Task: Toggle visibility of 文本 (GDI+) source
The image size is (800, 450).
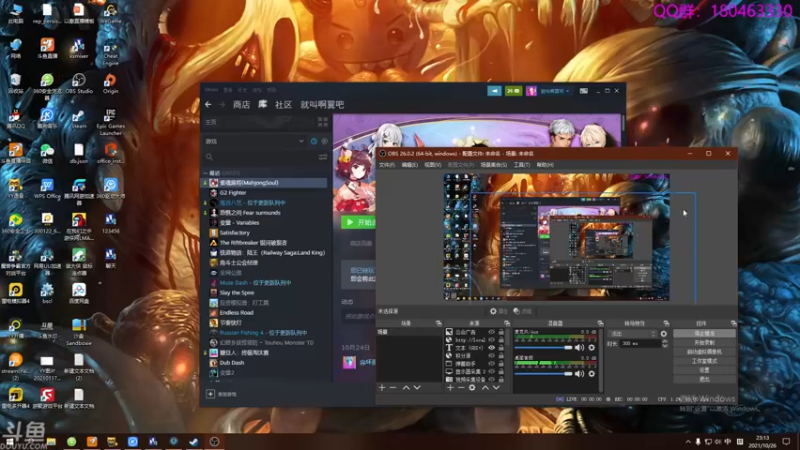Action: coord(491,347)
